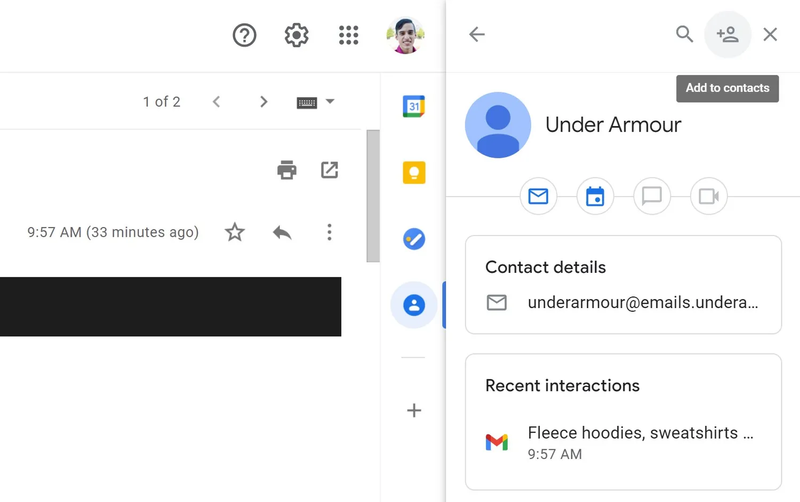Reply to the email
Screen dimensions: 800x502
tap(282, 233)
